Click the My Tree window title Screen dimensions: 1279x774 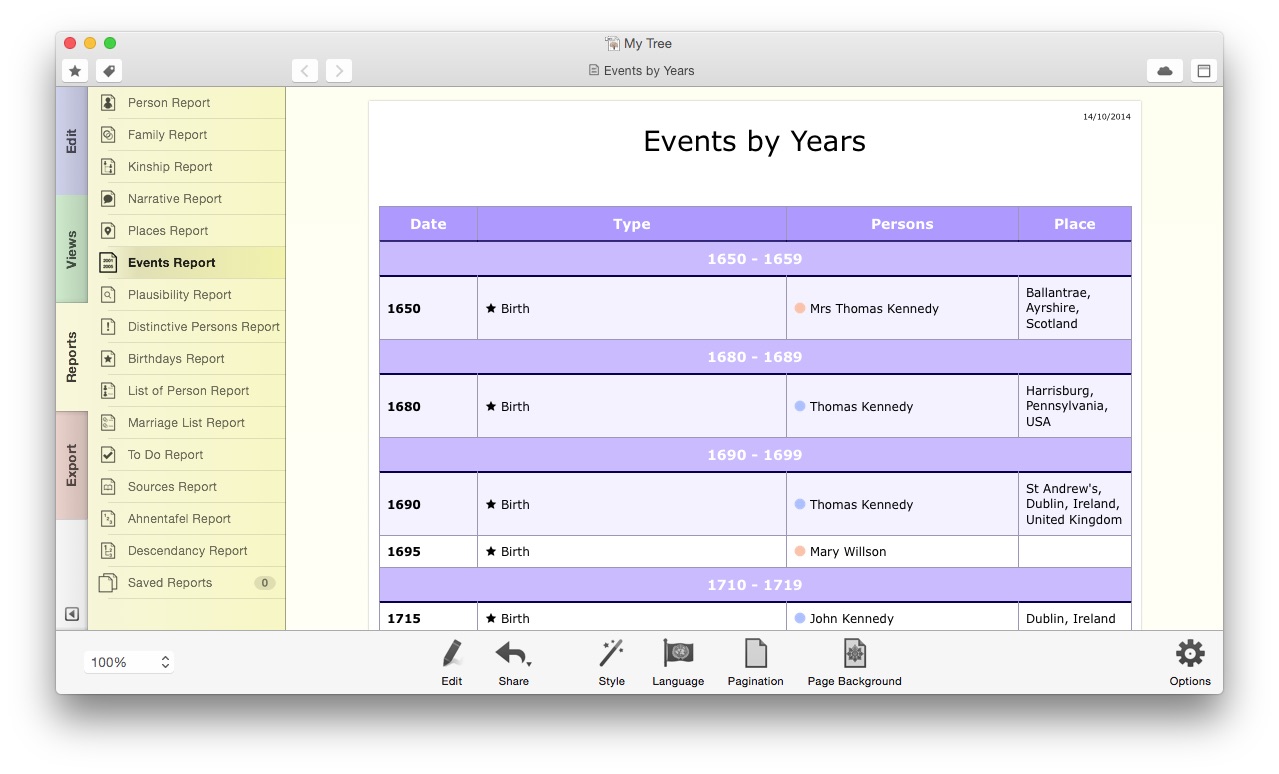point(648,44)
